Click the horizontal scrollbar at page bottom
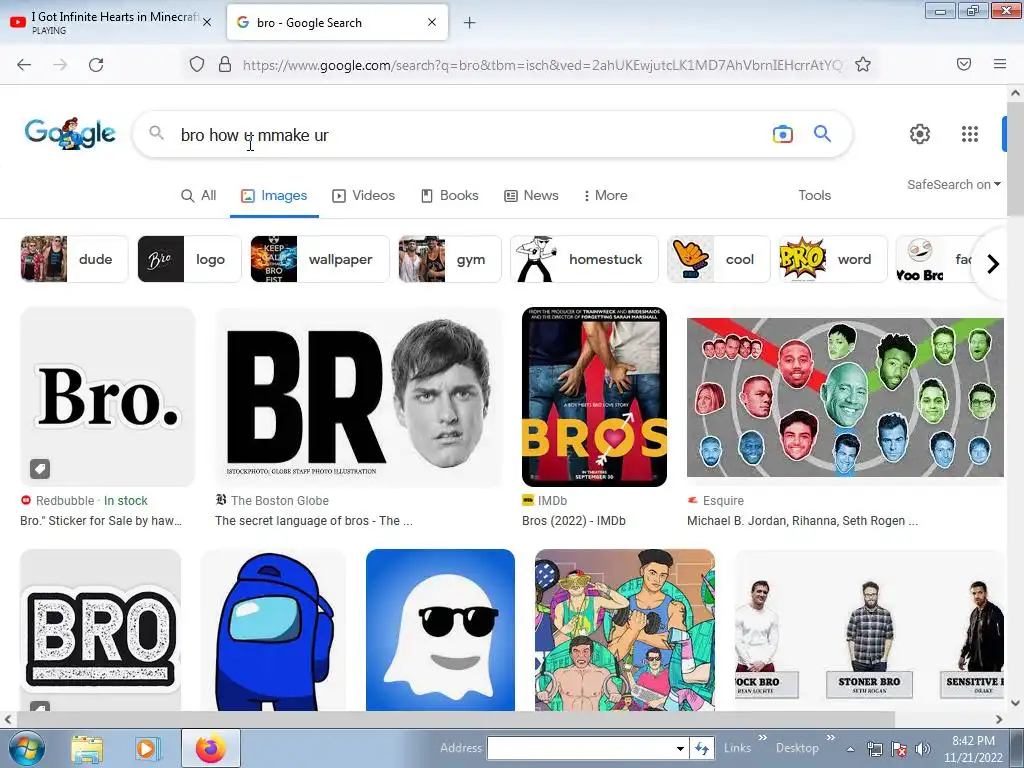This screenshot has width=1024, height=768. coord(455,719)
